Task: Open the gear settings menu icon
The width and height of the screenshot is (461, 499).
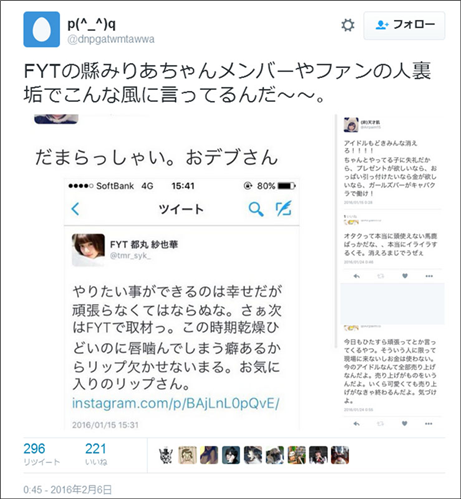Action: coord(348,25)
